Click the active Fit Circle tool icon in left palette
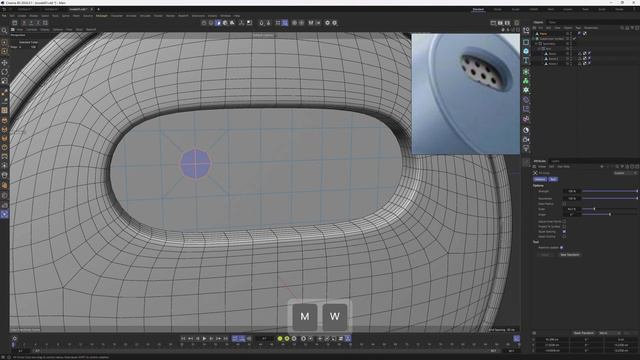640x360 pixels. [x=4, y=214]
